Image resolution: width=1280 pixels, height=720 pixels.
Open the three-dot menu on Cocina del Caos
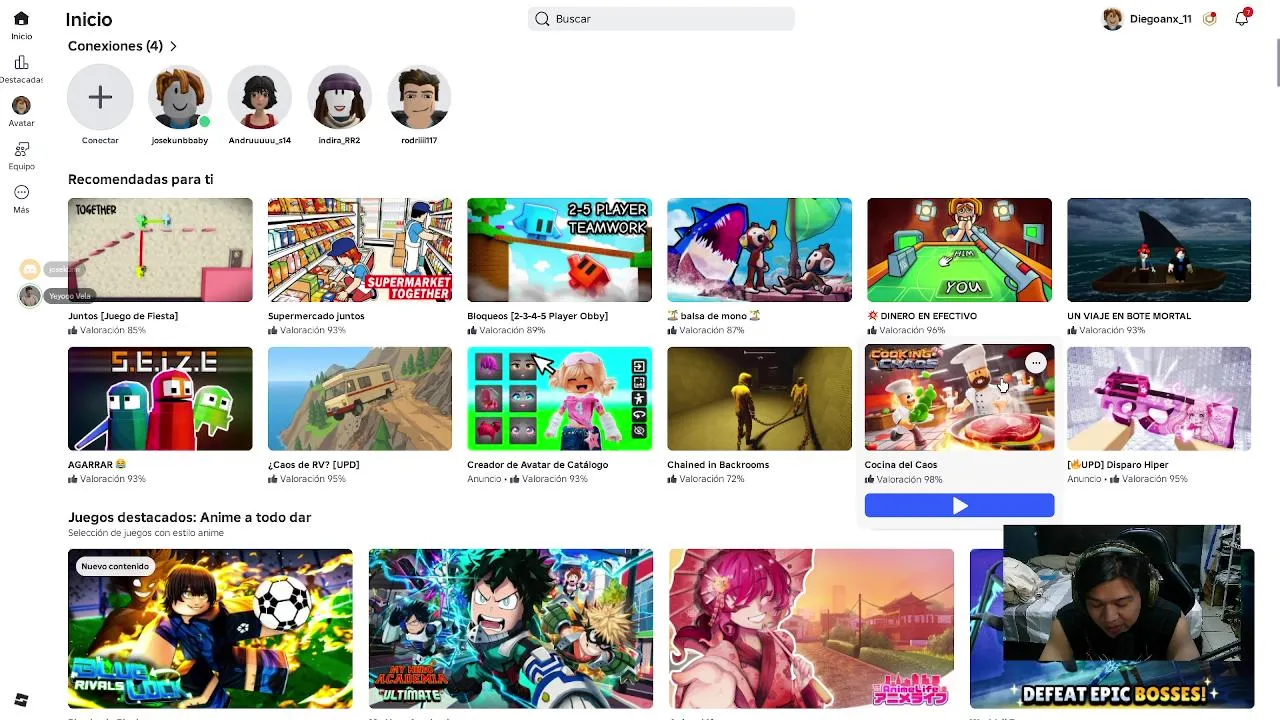pyautogui.click(x=1036, y=363)
